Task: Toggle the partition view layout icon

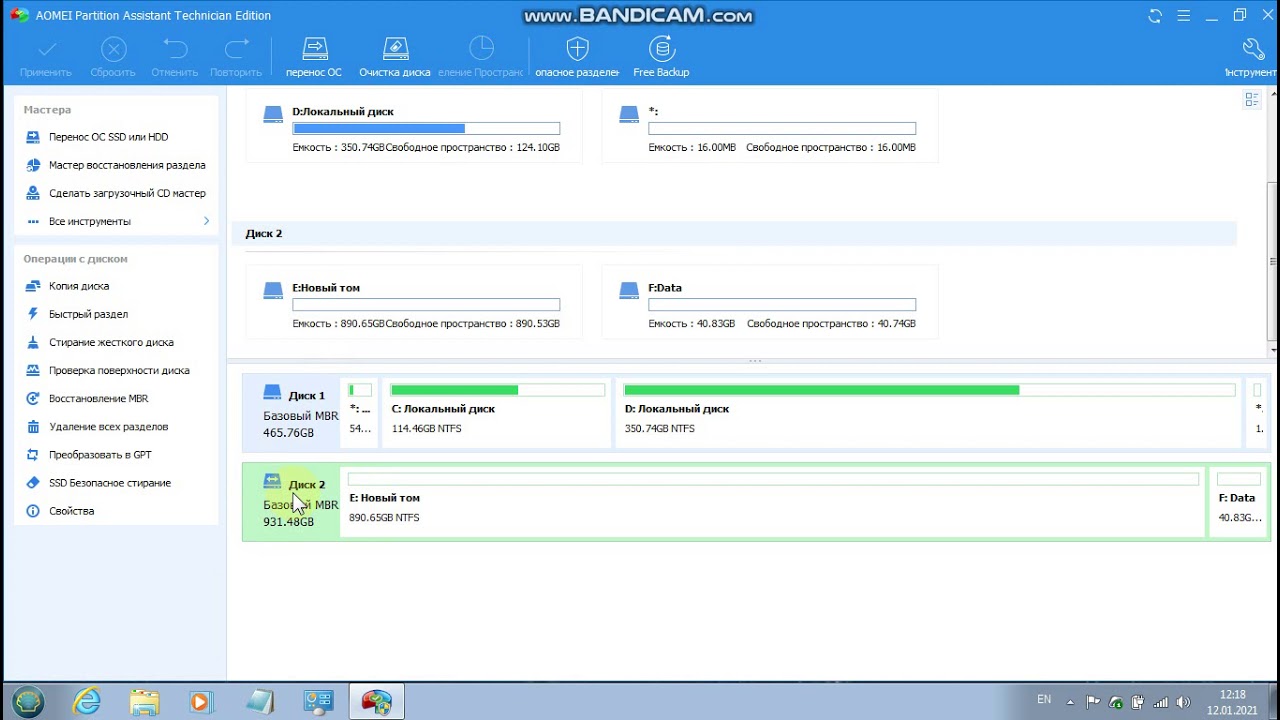Action: click(1251, 99)
